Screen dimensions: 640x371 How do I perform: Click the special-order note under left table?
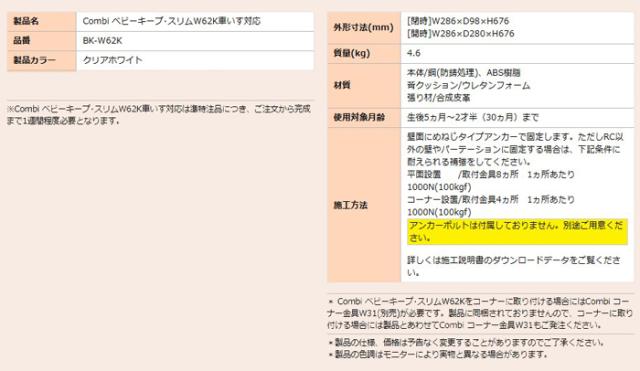(x=159, y=115)
